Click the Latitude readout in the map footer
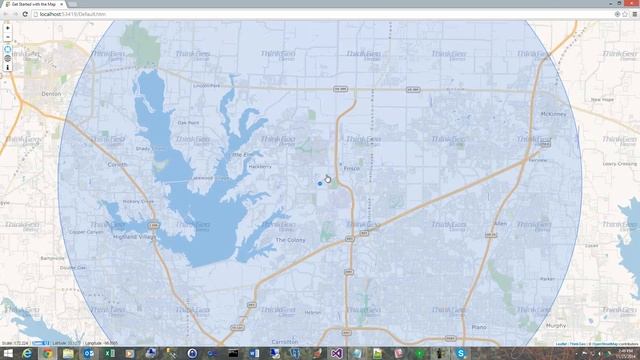This screenshot has width=640, height=360. (x=67, y=344)
